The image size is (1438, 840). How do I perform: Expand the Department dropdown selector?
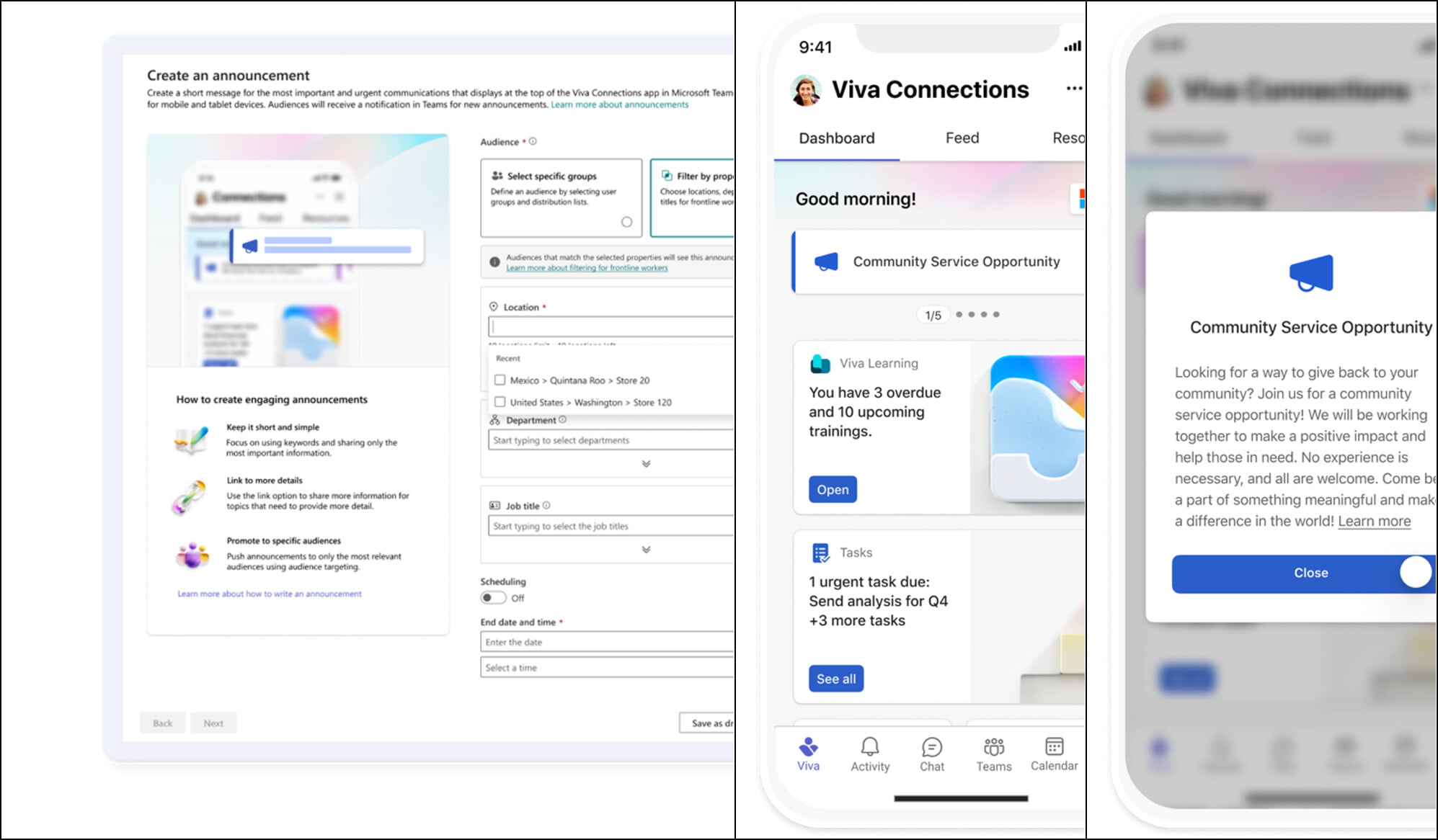pos(646,464)
